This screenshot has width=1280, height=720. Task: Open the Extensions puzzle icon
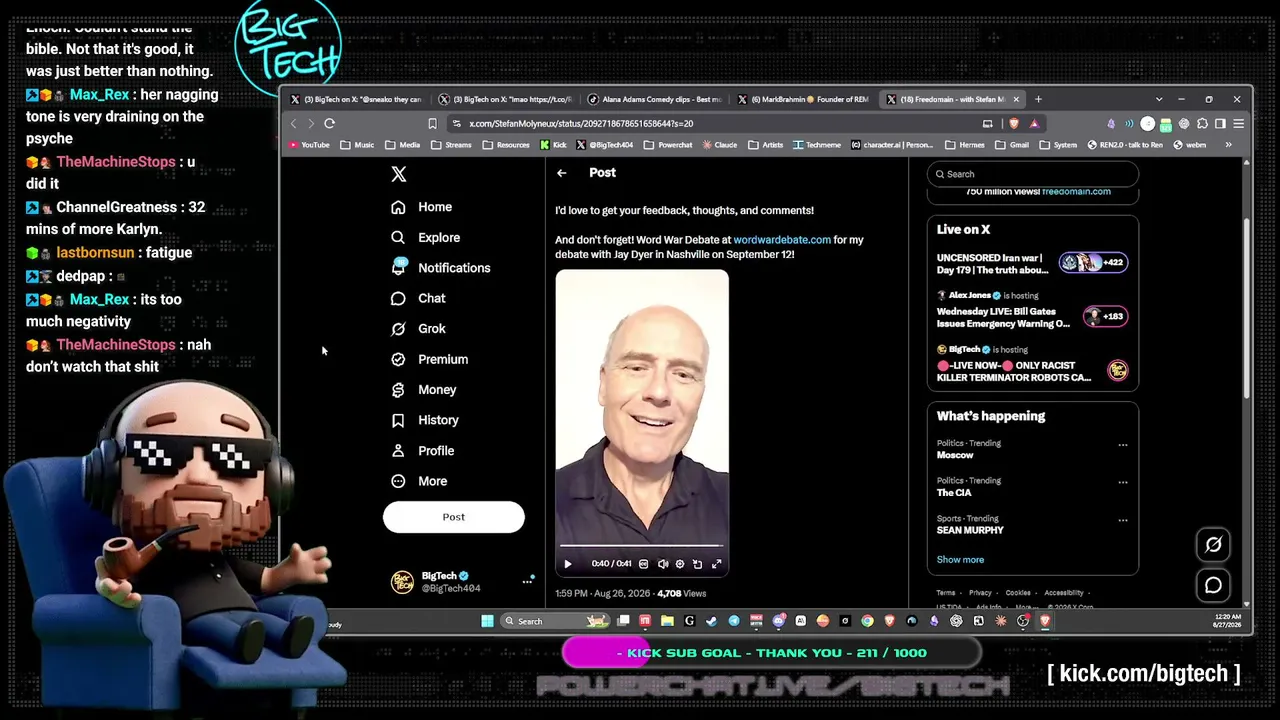(1202, 124)
